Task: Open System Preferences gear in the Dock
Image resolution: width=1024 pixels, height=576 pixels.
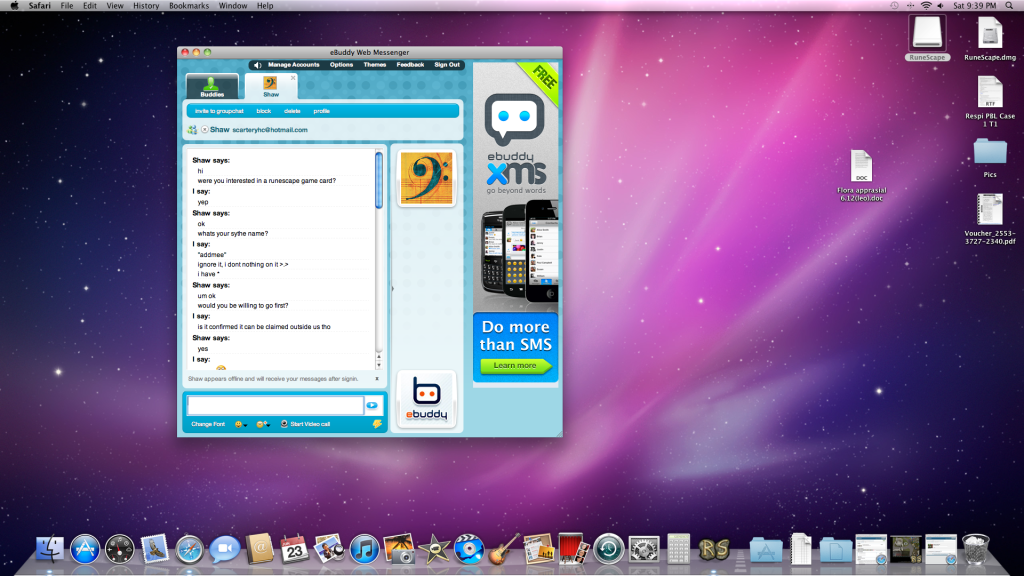Action: (643, 549)
